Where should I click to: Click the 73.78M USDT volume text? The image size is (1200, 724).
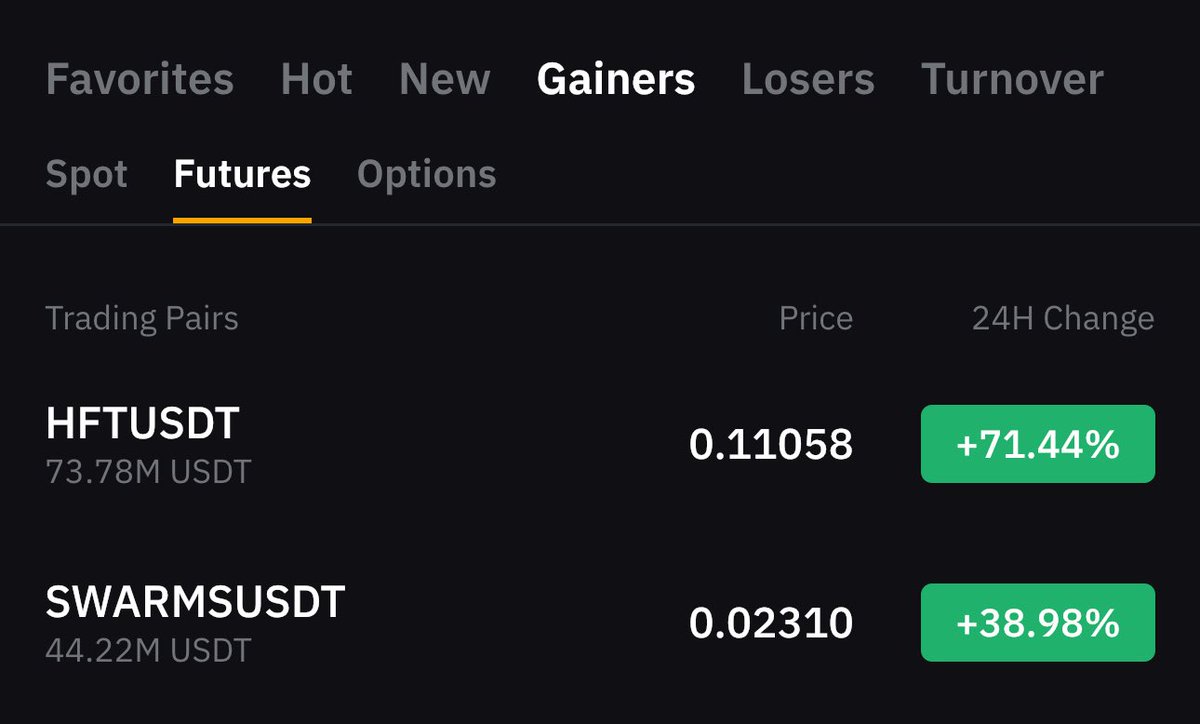[148, 471]
